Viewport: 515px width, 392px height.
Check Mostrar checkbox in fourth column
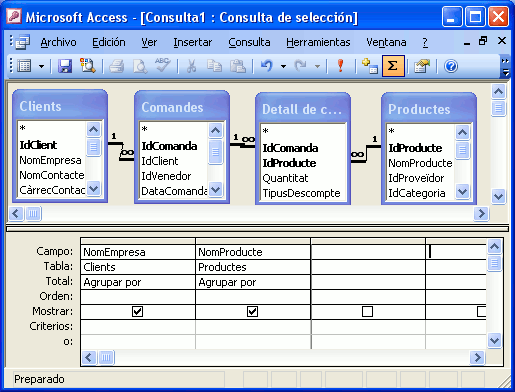point(481,312)
